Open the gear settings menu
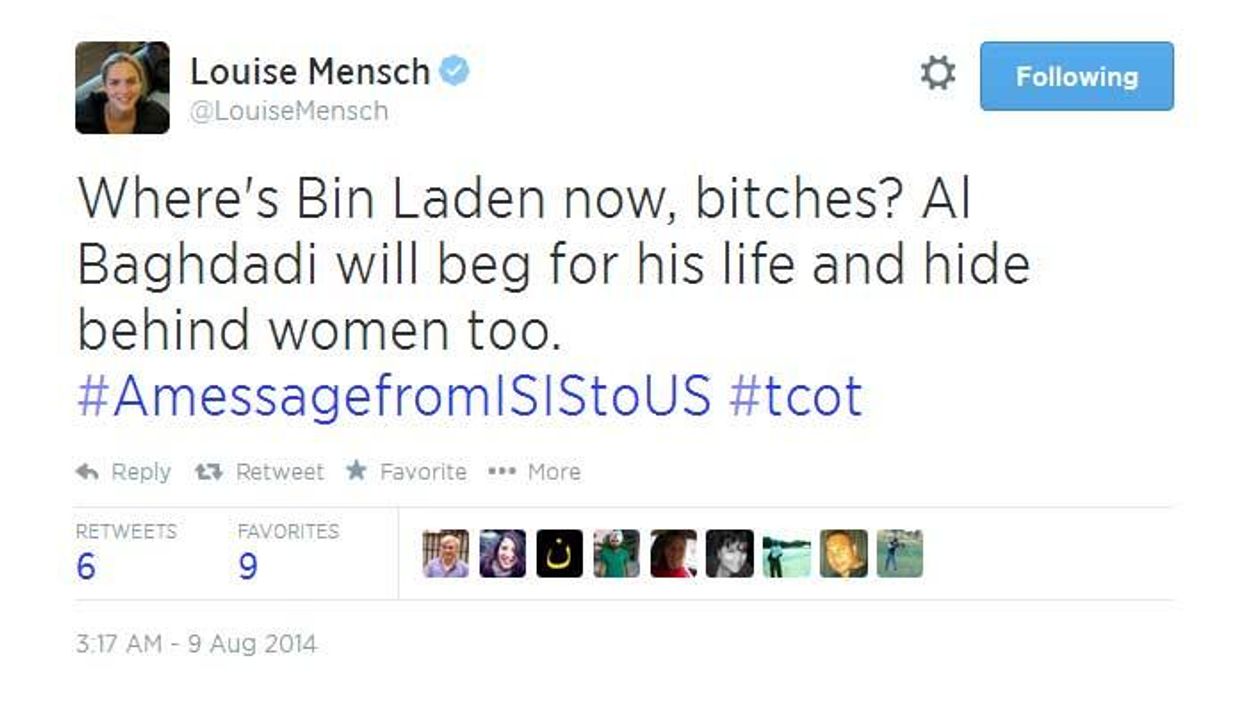Image resolution: width=1245 pixels, height=704 pixels. (x=937, y=74)
